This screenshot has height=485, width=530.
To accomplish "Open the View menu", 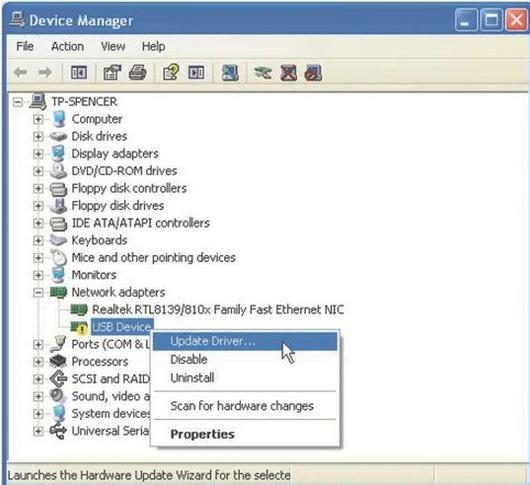I will [x=113, y=46].
